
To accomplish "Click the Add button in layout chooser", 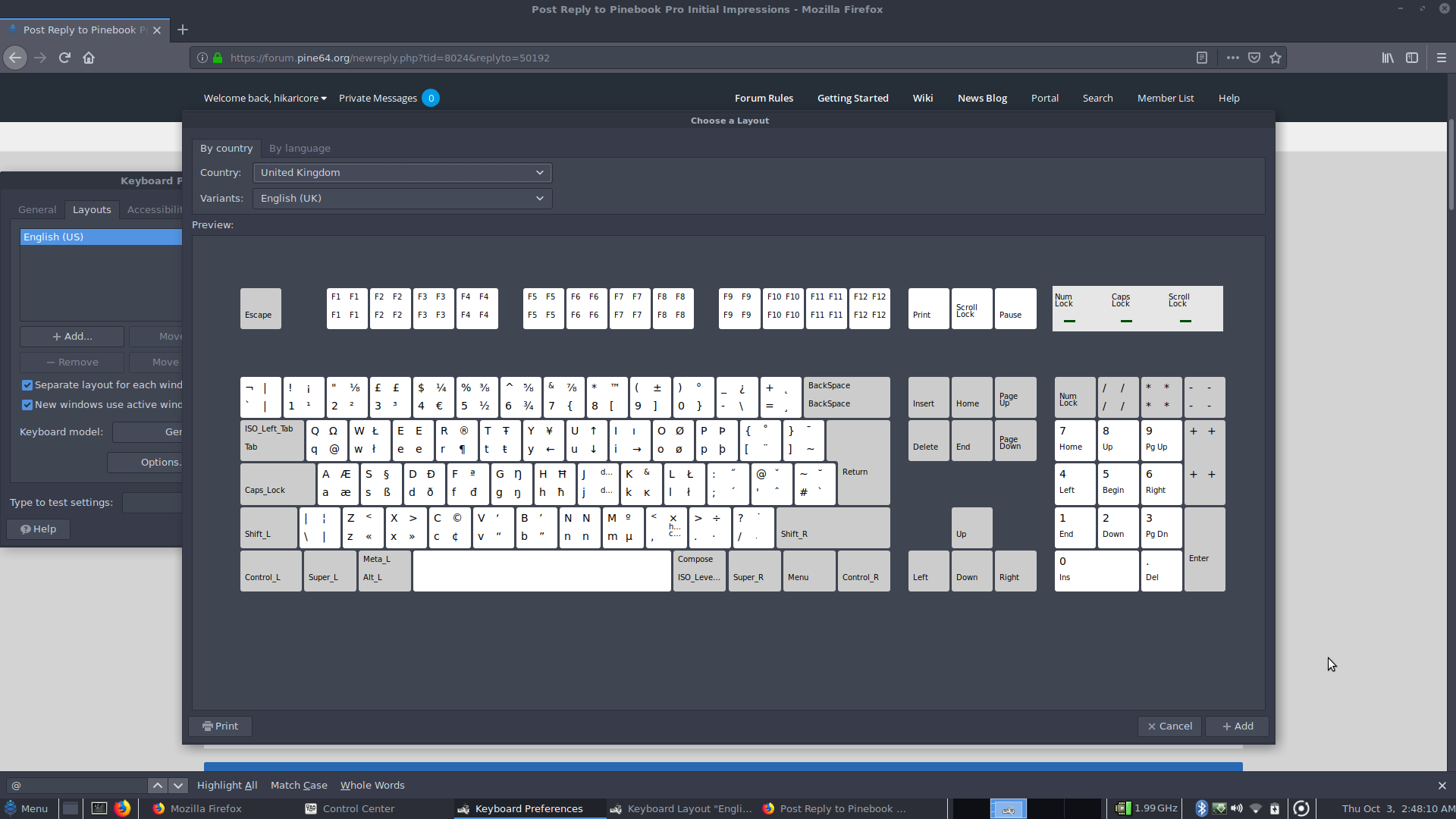I will click(1237, 726).
